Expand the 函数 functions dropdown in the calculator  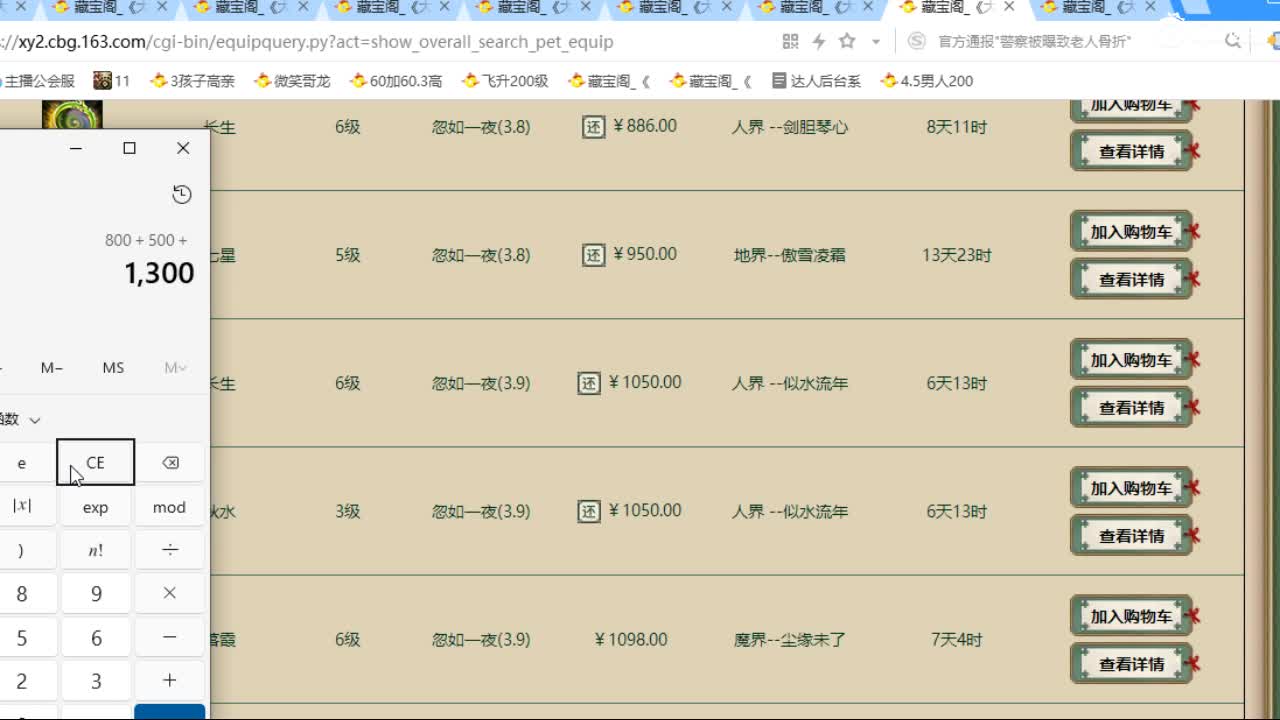(x=21, y=419)
